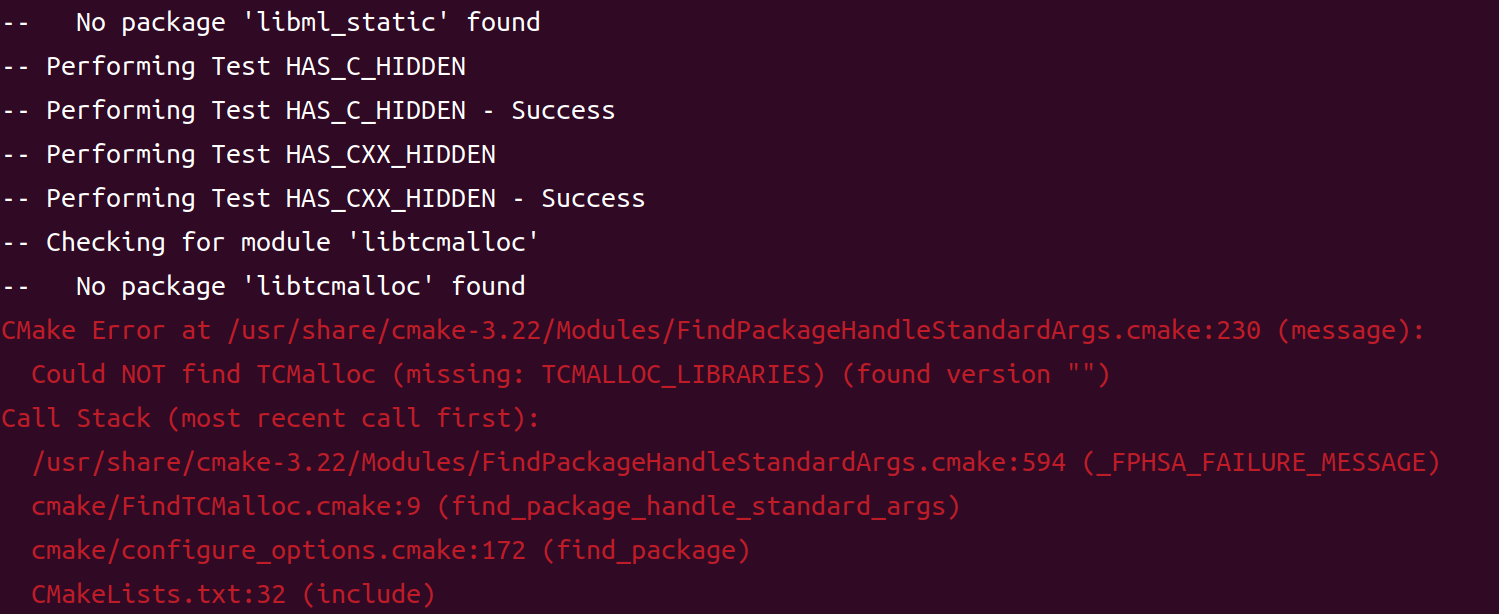1499x614 pixels.
Task: Click the 'Could NOT find TCMalloc' text
Action: tap(203, 374)
